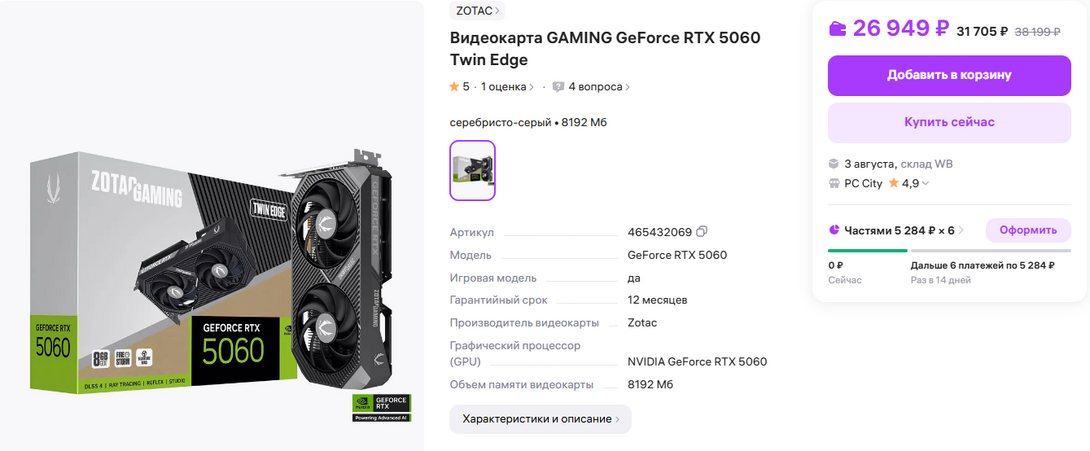Click the questions speech bubble icon
Image resolution: width=1090 pixels, height=451 pixels.
pos(558,87)
